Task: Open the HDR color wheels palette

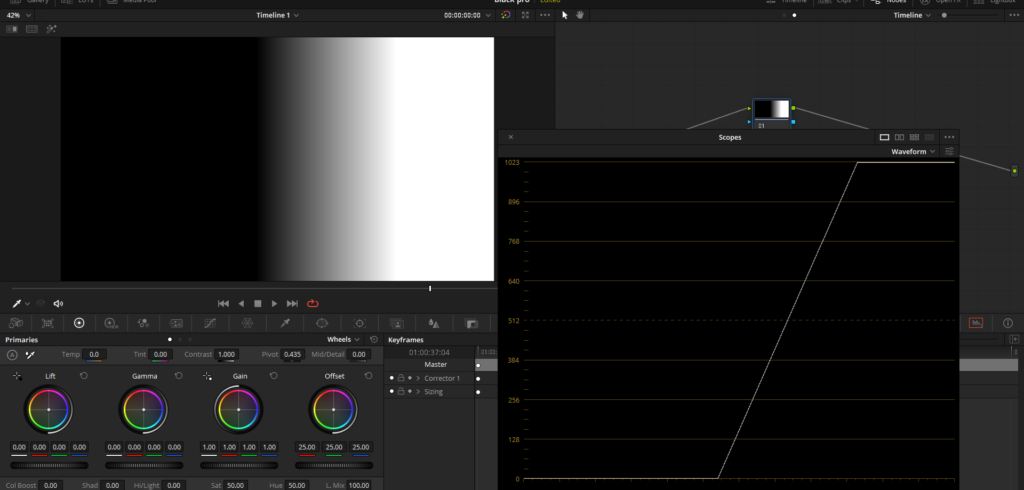Action: pyautogui.click(x=111, y=323)
